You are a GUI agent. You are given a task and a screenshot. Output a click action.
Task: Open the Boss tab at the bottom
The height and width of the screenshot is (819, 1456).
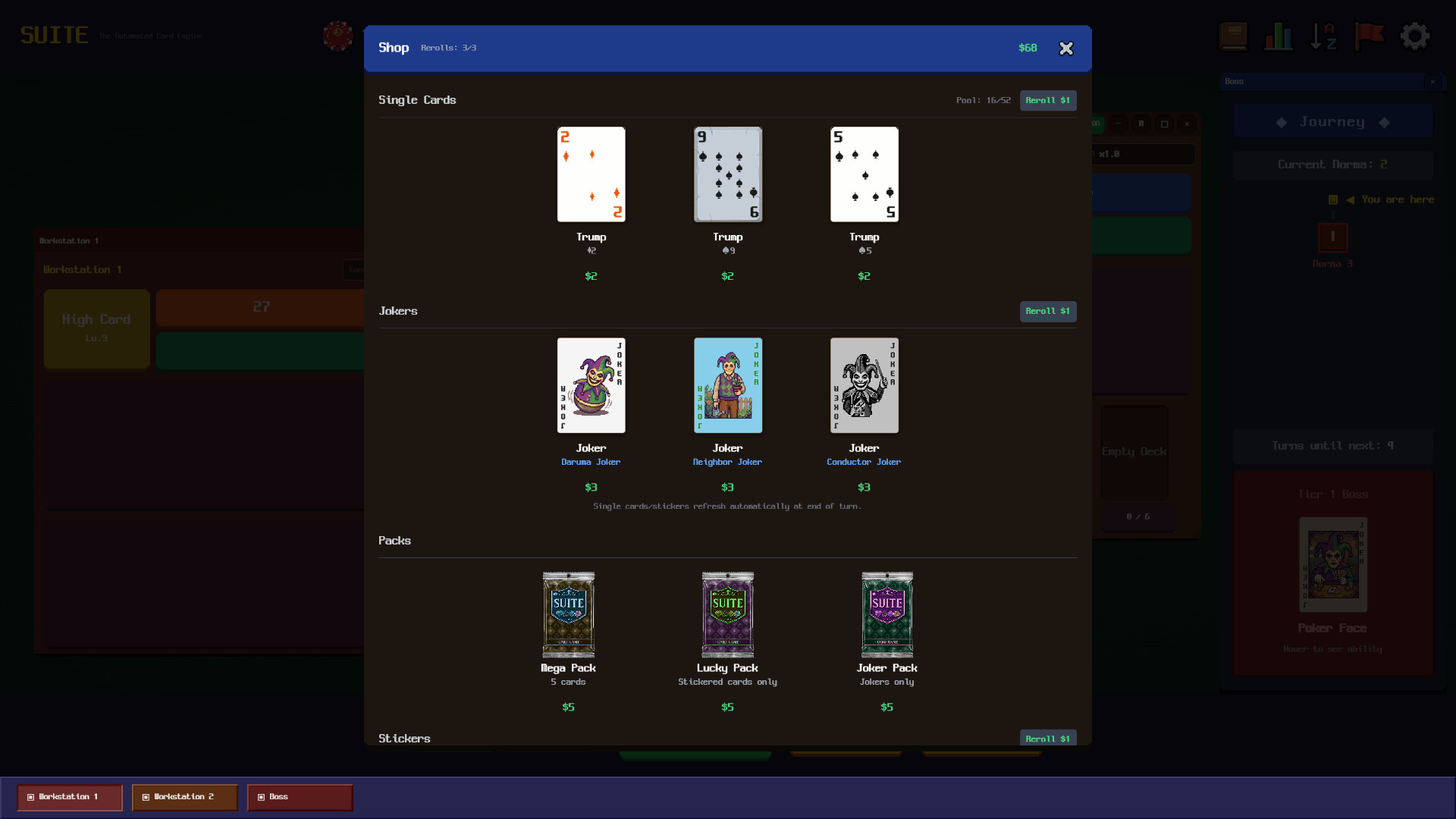pyautogui.click(x=300, y=797)
